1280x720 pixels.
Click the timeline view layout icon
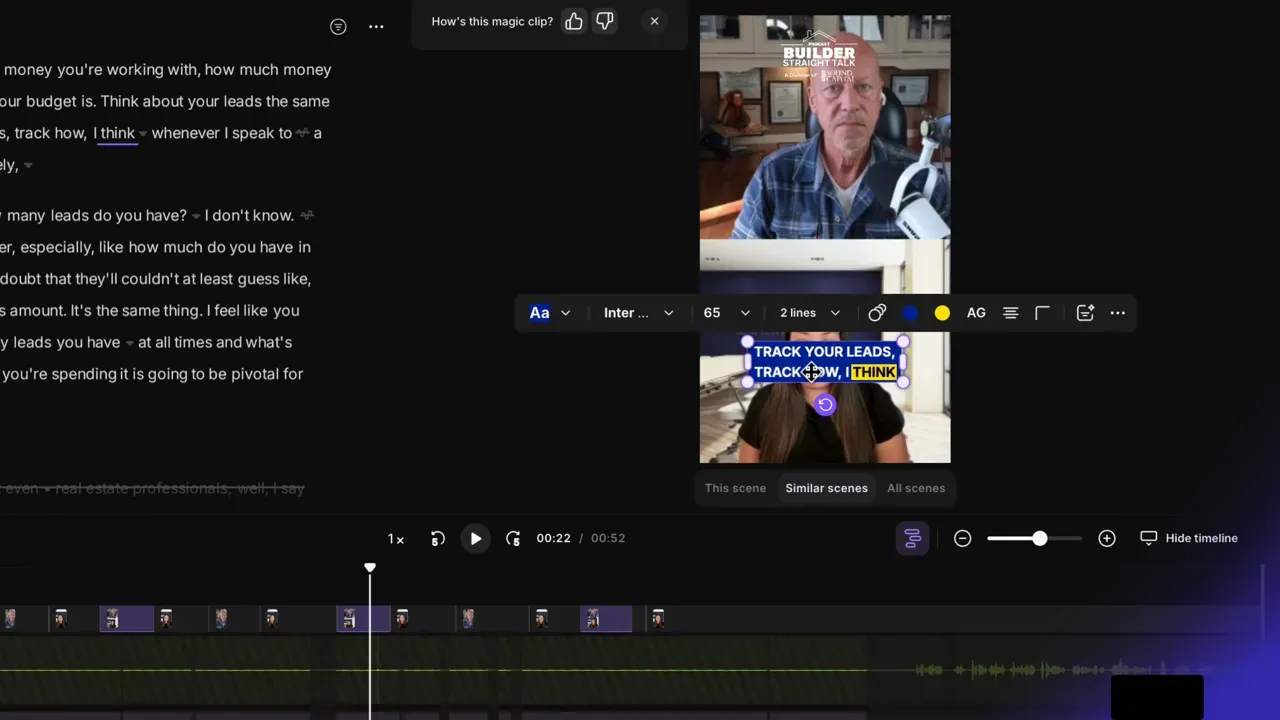(912, 538)
